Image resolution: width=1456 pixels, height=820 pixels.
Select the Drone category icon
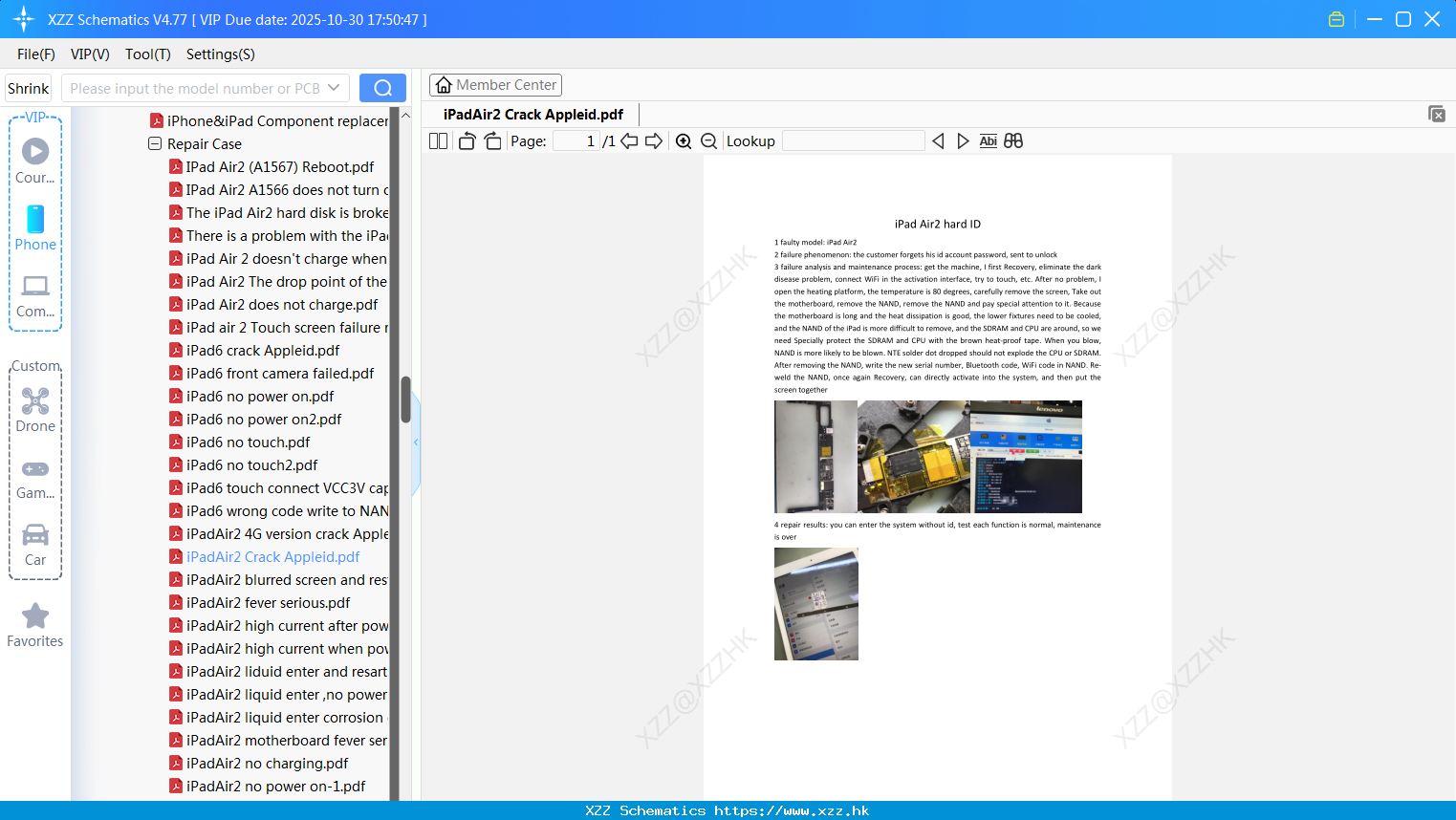[x=35, y=410]
